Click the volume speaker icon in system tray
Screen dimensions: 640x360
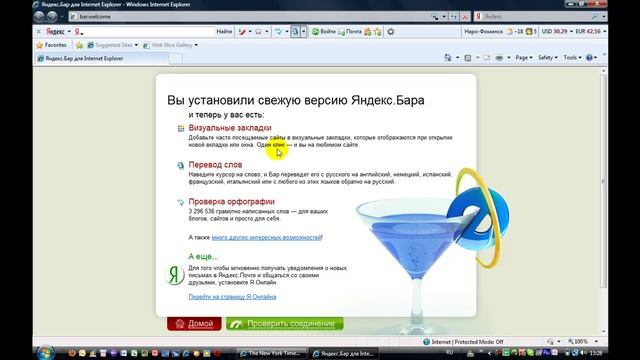[583, 353]
